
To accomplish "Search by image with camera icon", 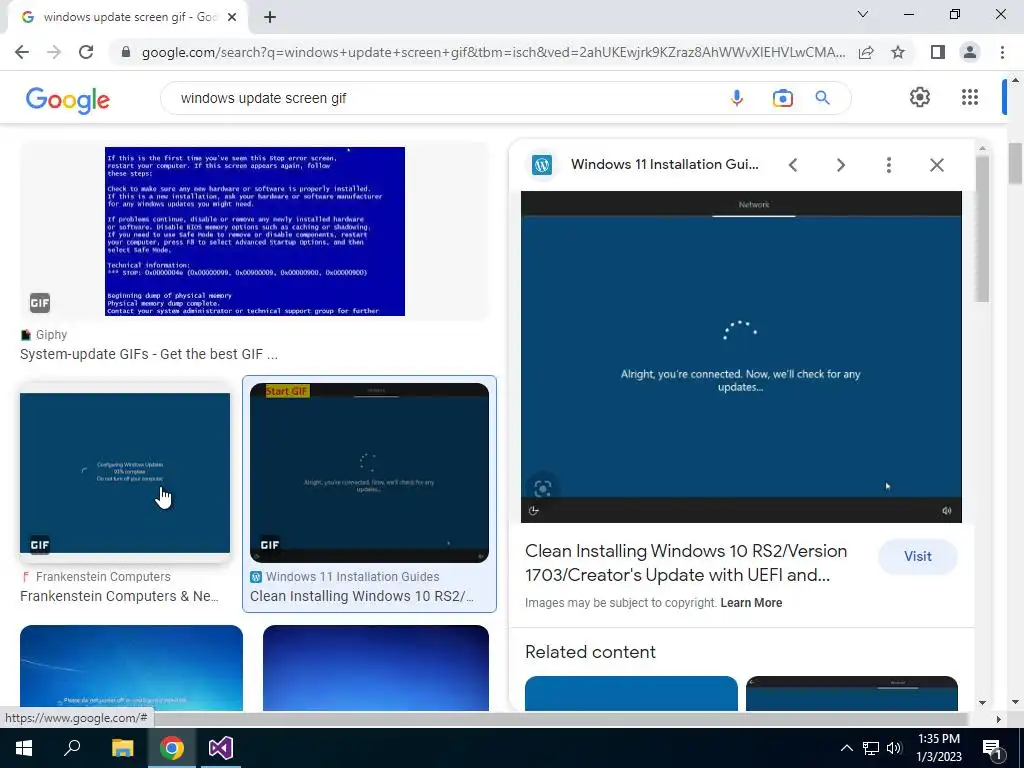I will point(782,98).
